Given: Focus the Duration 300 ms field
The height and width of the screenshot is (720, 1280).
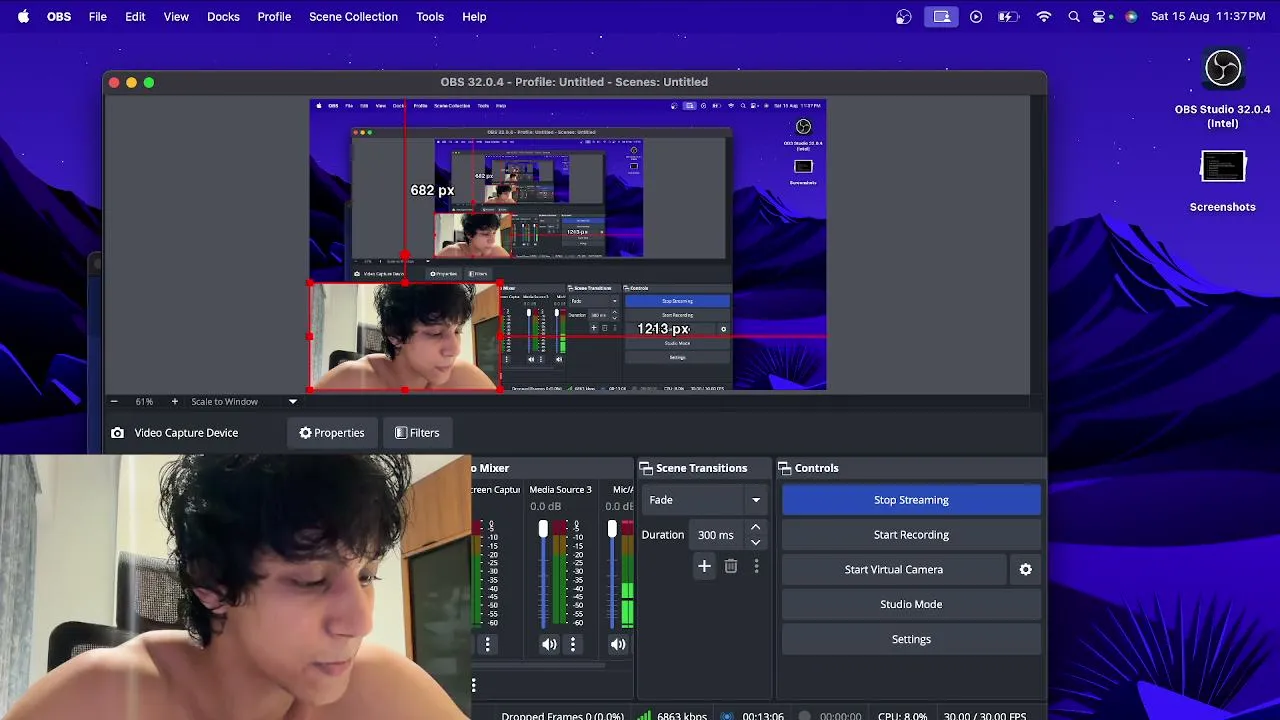Looking at the screenshot, I should pos(716,535).
